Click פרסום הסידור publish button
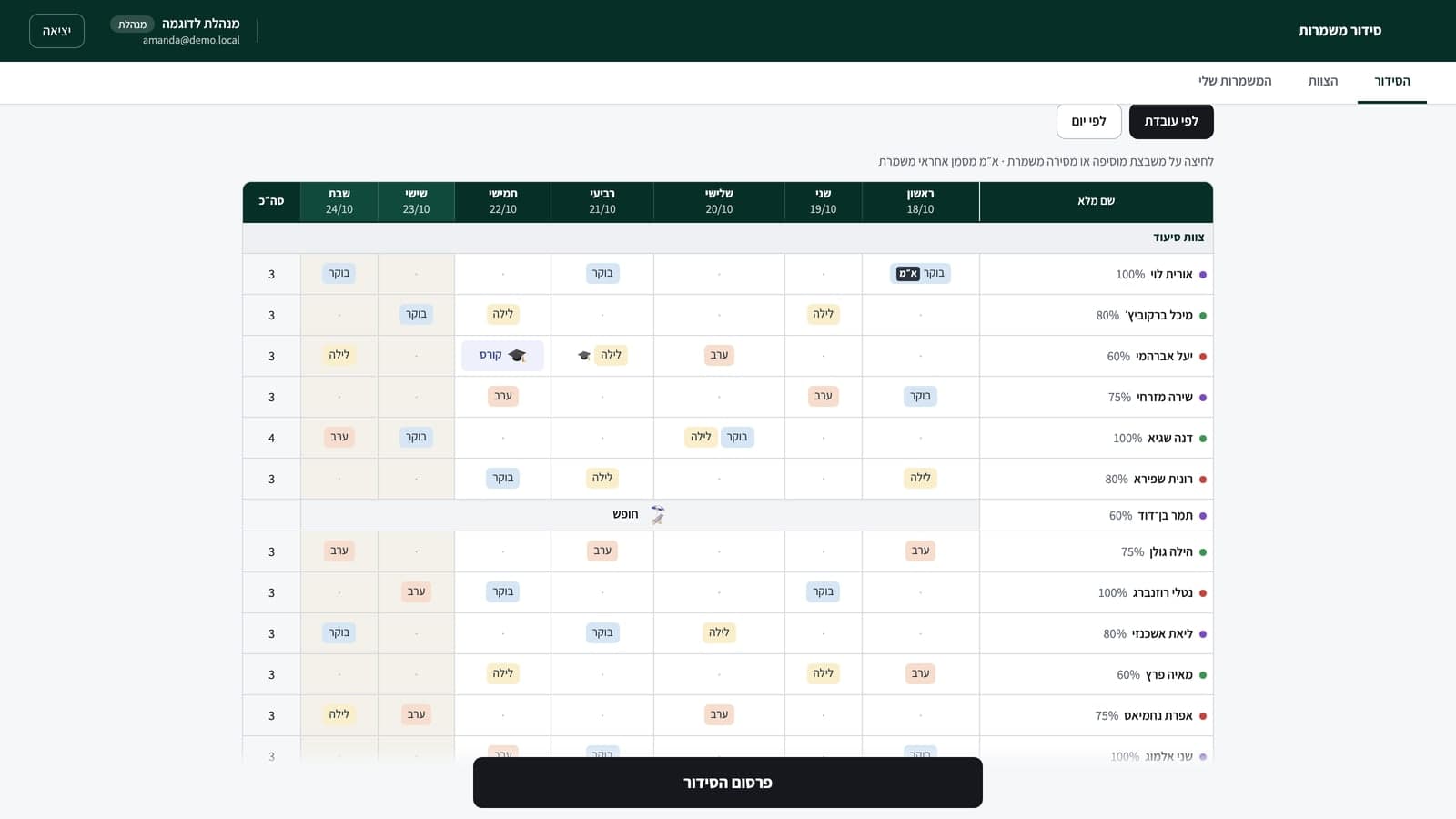1456x819 pixels. click(x=728, y=783)
